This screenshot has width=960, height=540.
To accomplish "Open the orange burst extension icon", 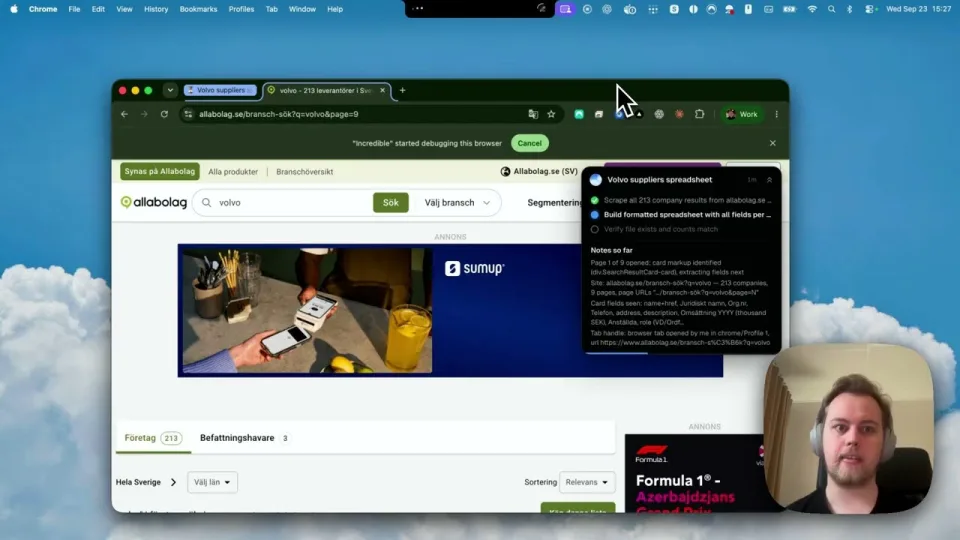I will 679,114.
